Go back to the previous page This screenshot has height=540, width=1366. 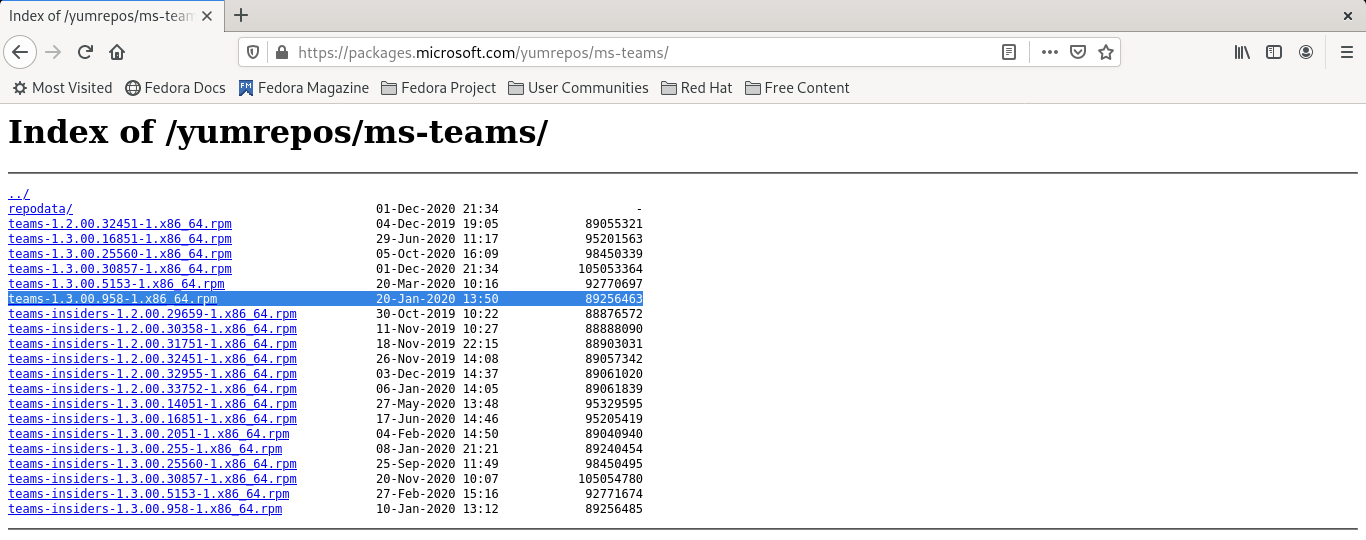point(21,52)
